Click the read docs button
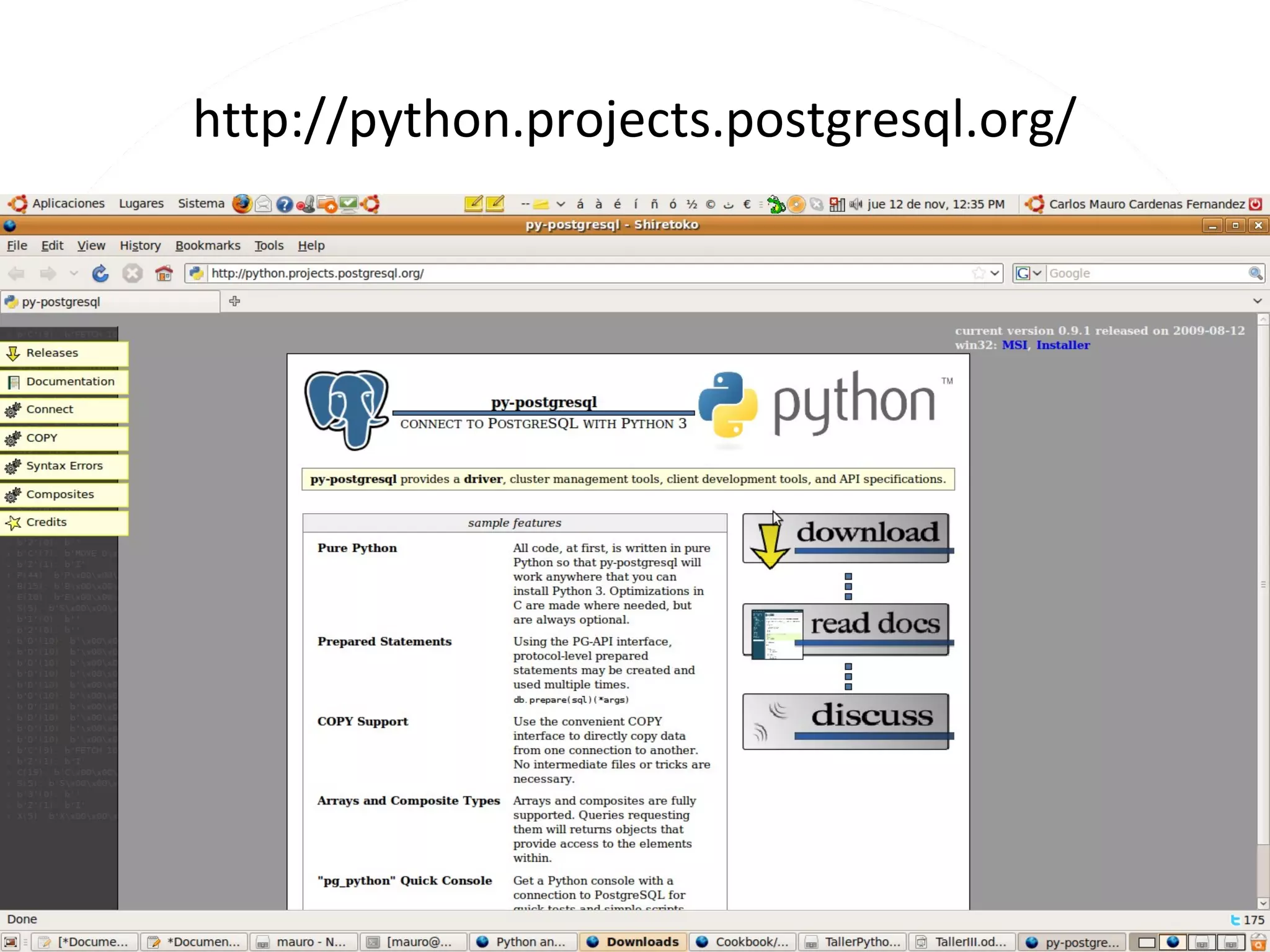1270x952 pixels. pyautogui.click(x=847, y=630)
